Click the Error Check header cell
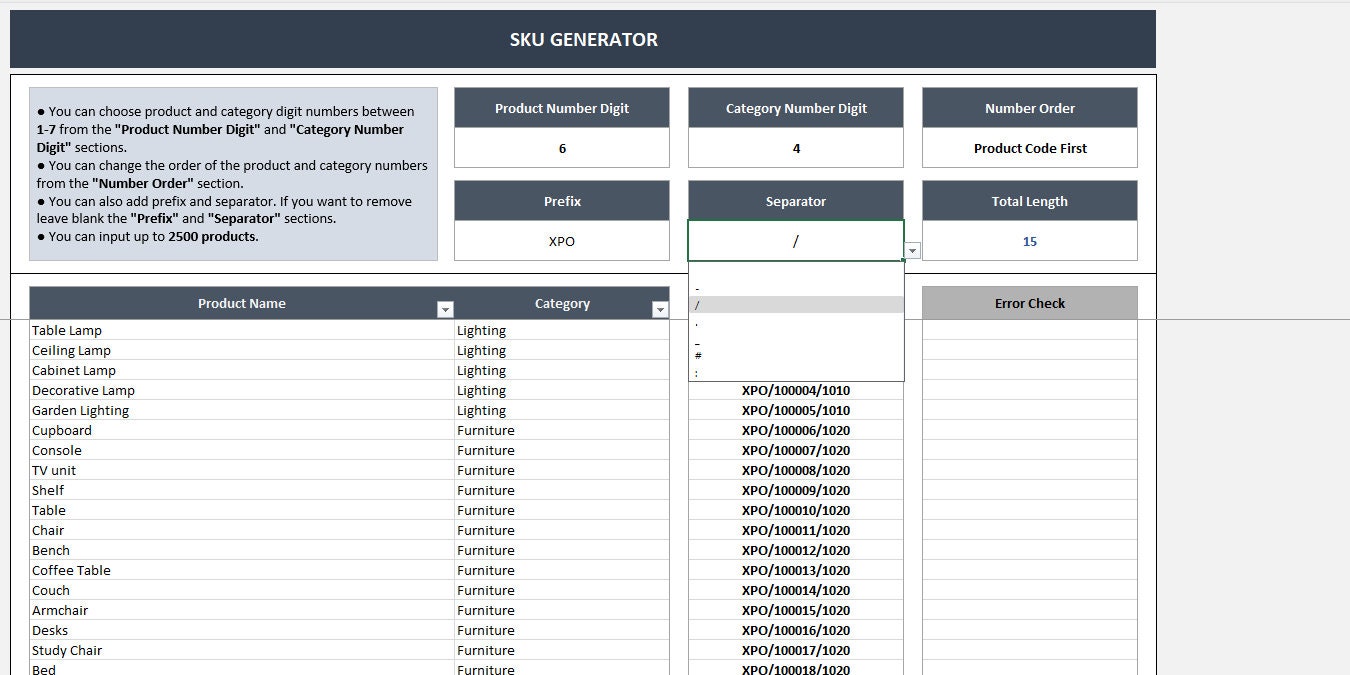This screenshot has height=675, width=1350. pyautogui.click(x=1029, y=303)
